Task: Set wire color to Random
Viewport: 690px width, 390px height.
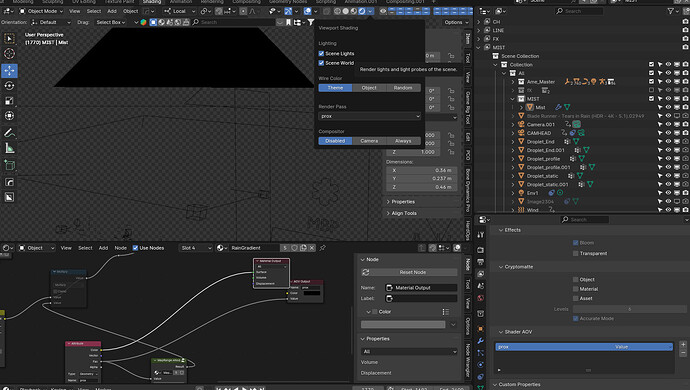Action: pyautogui.click(x=403, y=88)
